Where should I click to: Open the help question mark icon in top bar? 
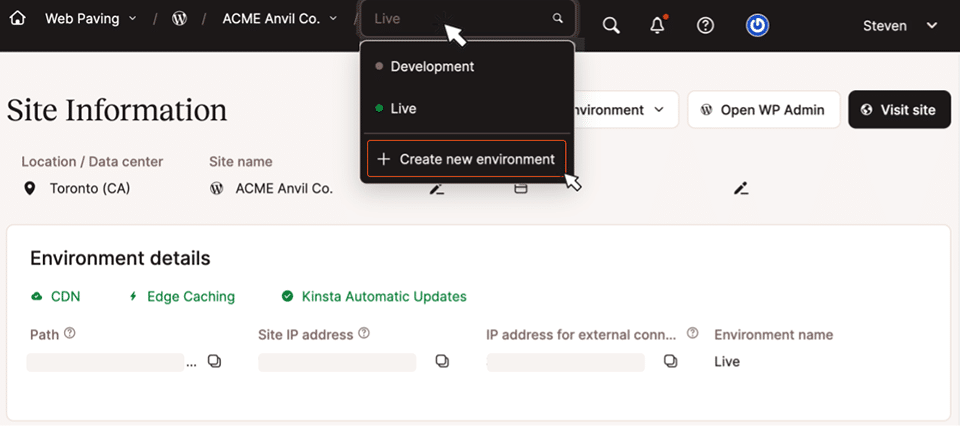705,25
